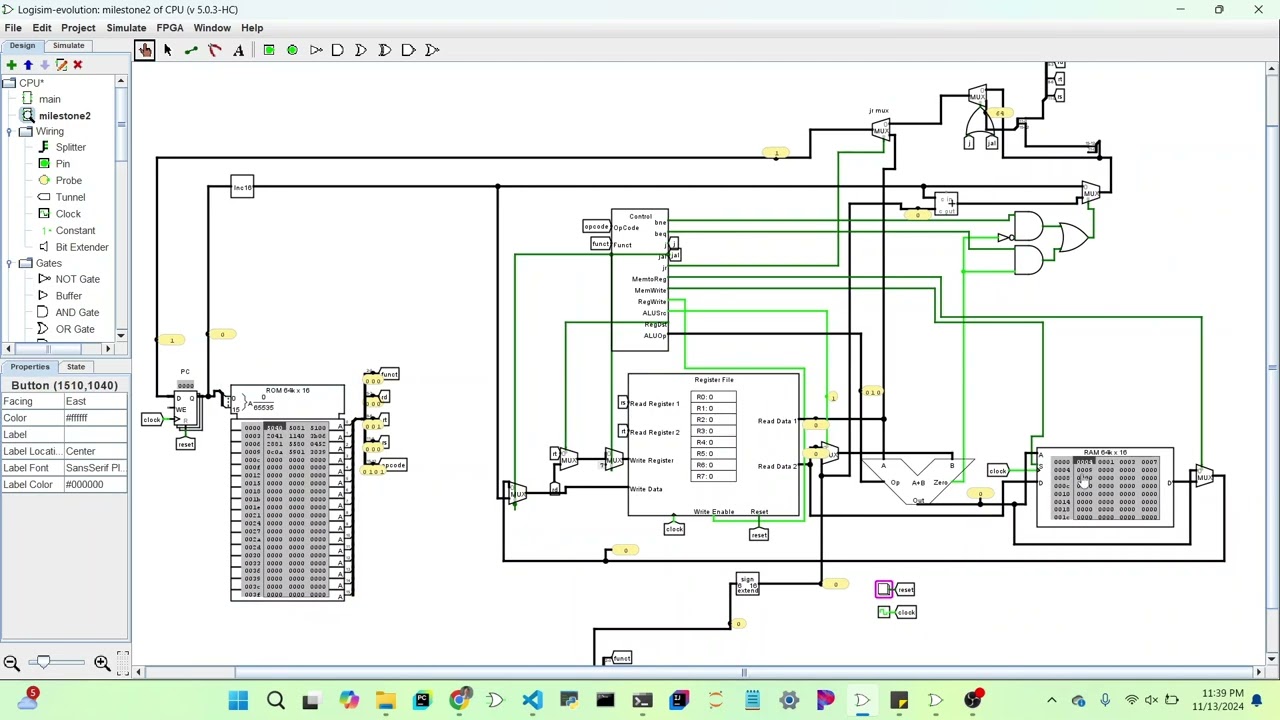Viewport: 1280px width, 720px height.
Task: Move circuit up with blue arrow
Action: (x=28, y=65)
